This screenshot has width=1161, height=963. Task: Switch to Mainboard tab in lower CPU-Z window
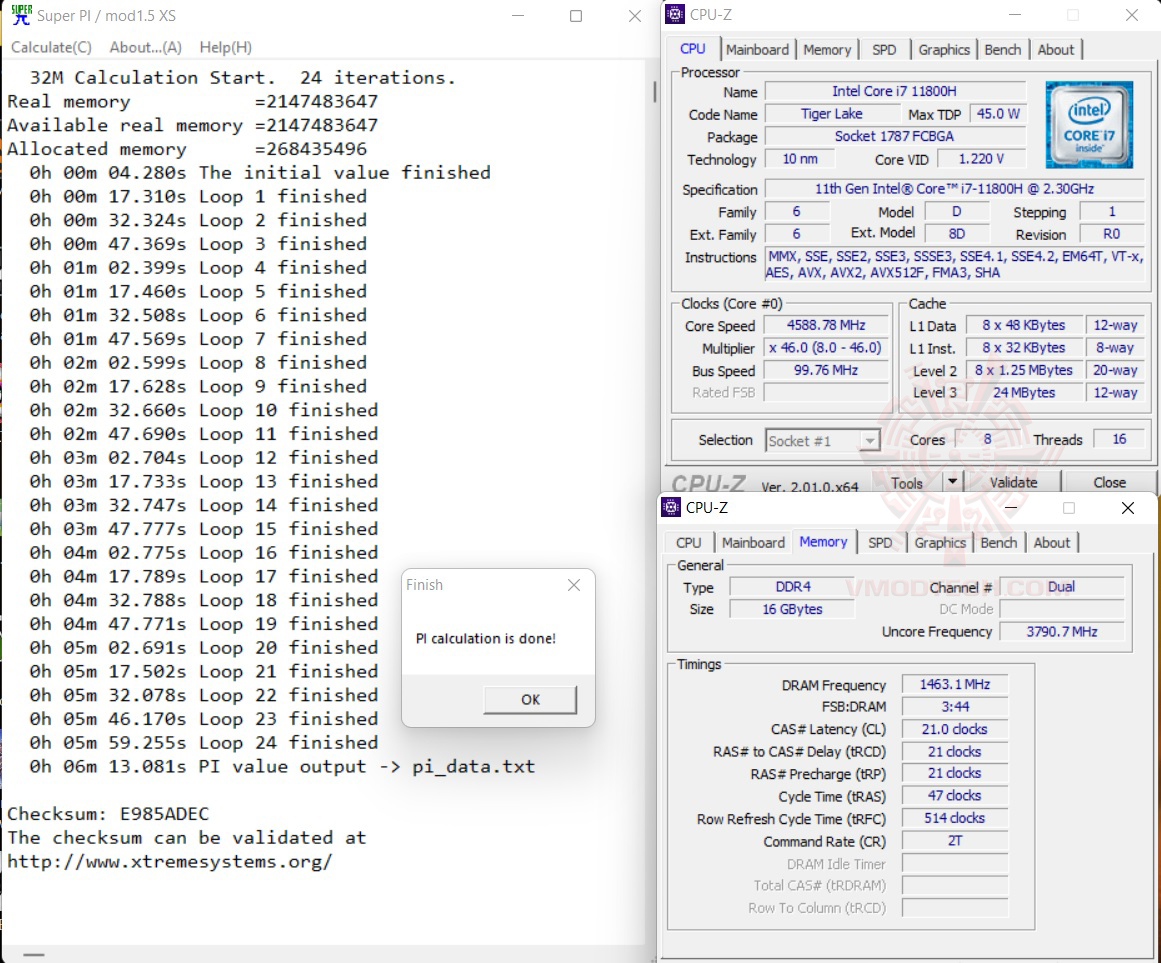coord(753,543)
